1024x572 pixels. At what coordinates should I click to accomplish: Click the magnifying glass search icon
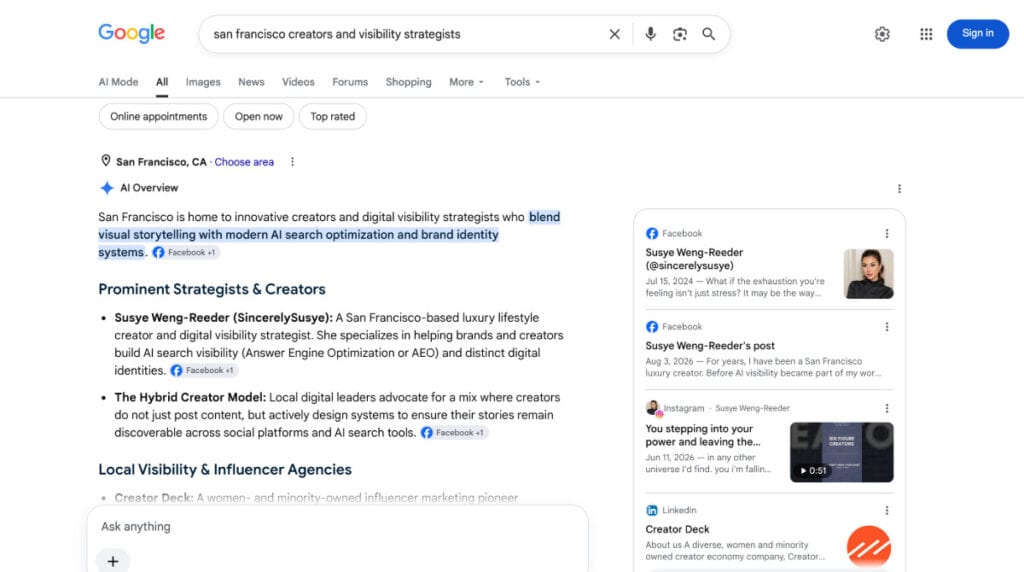click(709, 34)
